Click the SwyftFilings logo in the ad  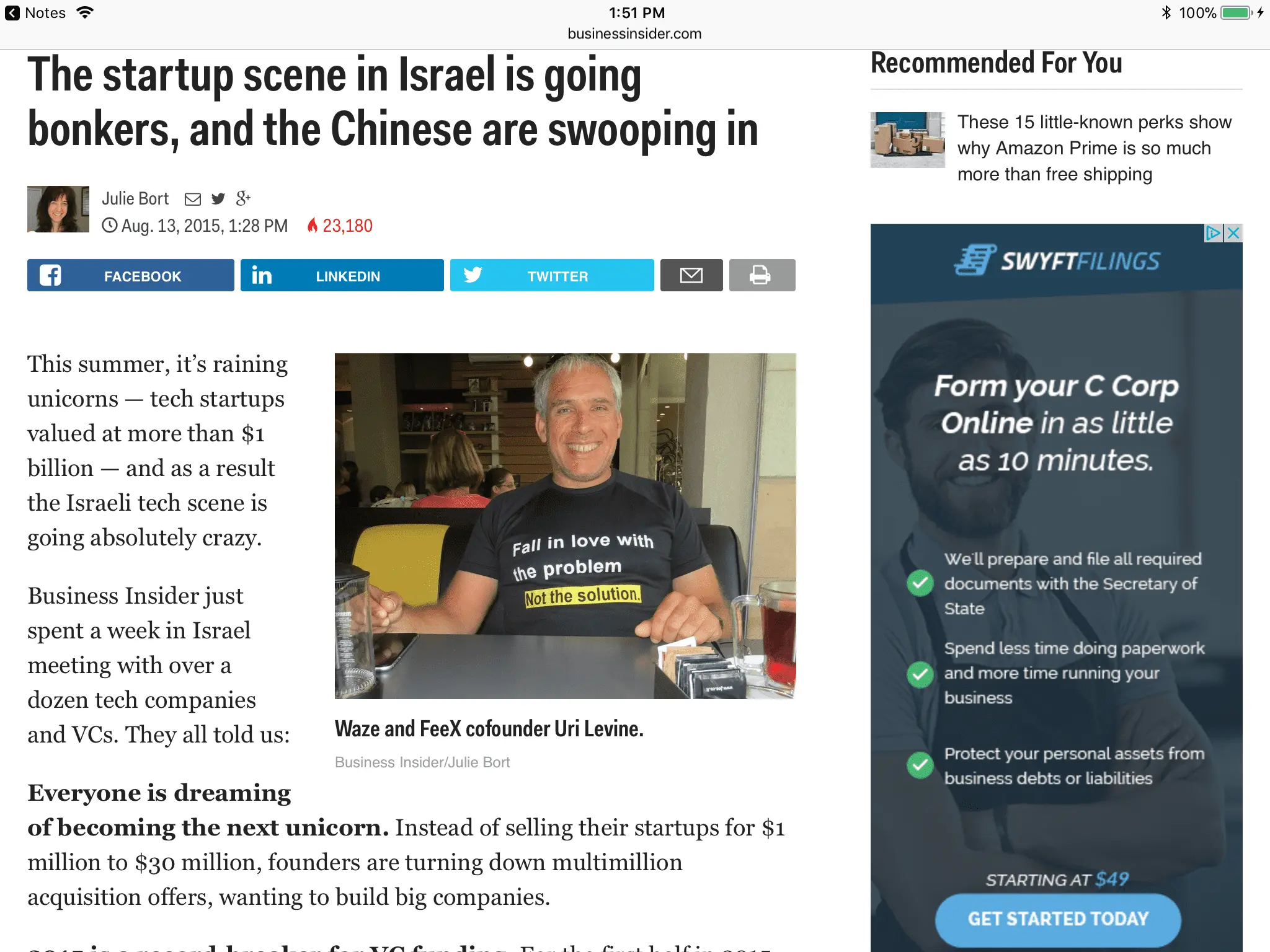[x=1057, y=261]
